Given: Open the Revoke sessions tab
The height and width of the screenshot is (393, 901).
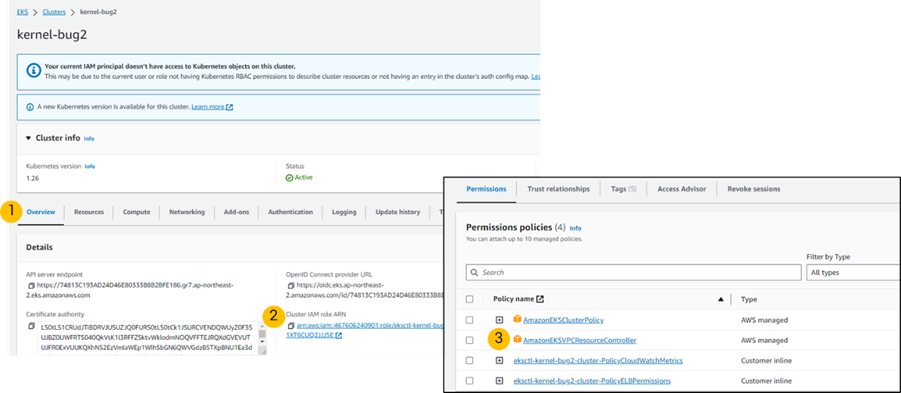Looking at the screenshot, I should click(753, 189).
